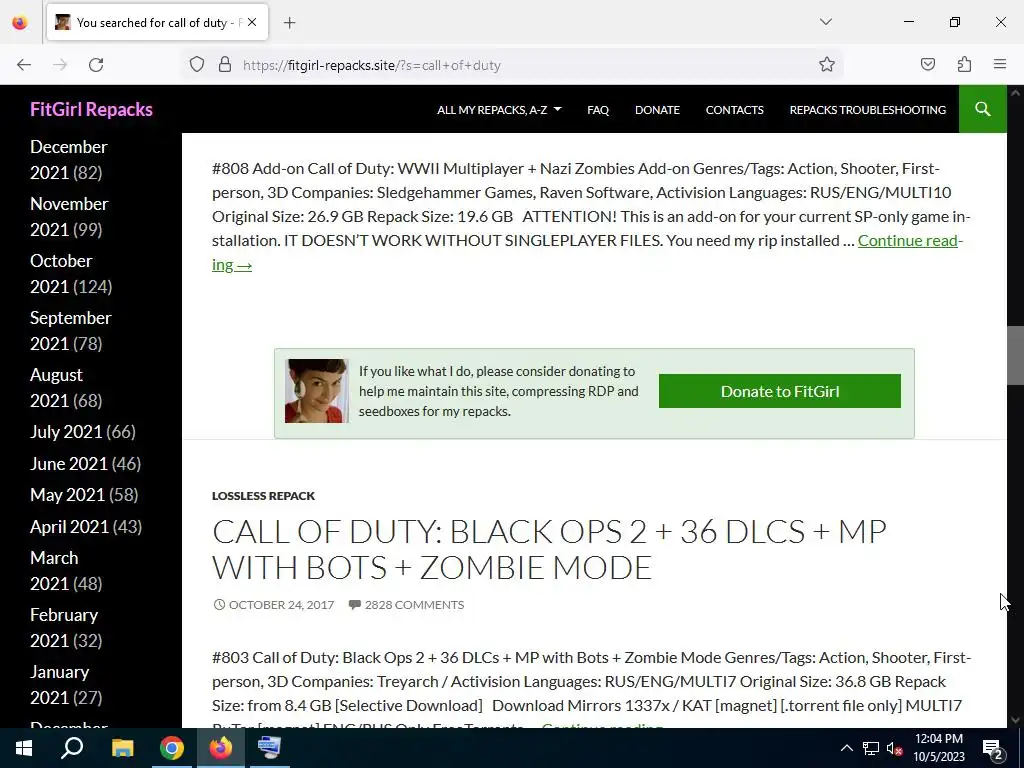This screenshot has height=768, width=1024.
Task: Open the 'Lossless Repack' category link
Action: (263, 496)
